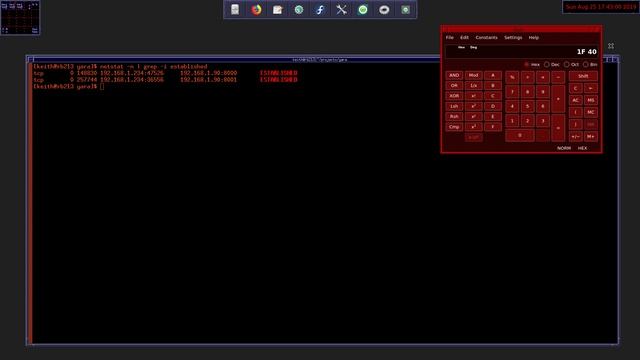Open the notepad editor icon in dock

pos(278,10)
